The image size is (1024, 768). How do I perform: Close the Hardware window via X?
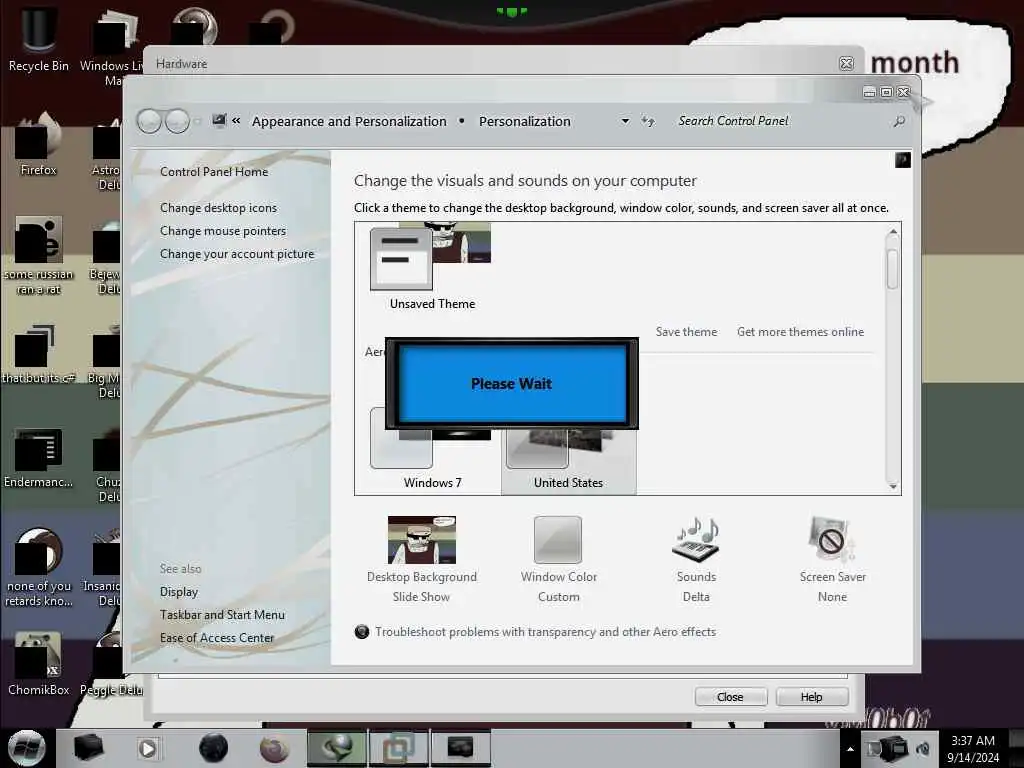(846, 63)
